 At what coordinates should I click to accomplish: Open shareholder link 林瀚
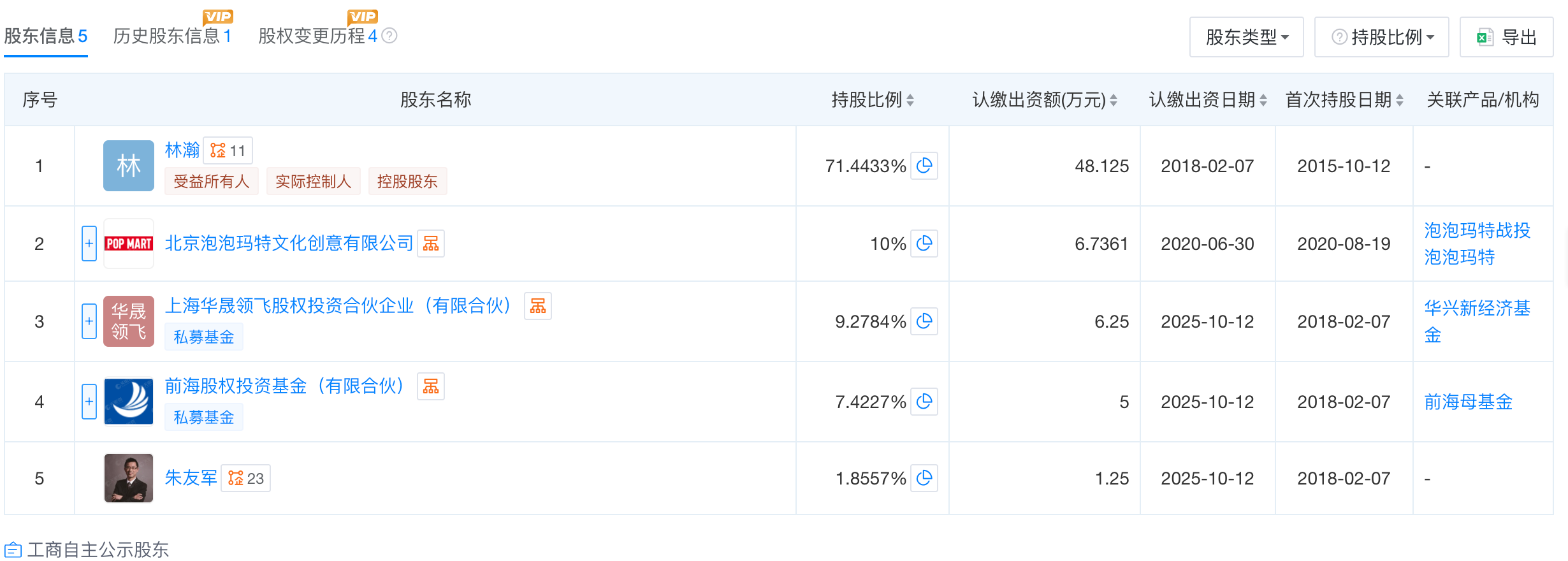coord(182,150)
